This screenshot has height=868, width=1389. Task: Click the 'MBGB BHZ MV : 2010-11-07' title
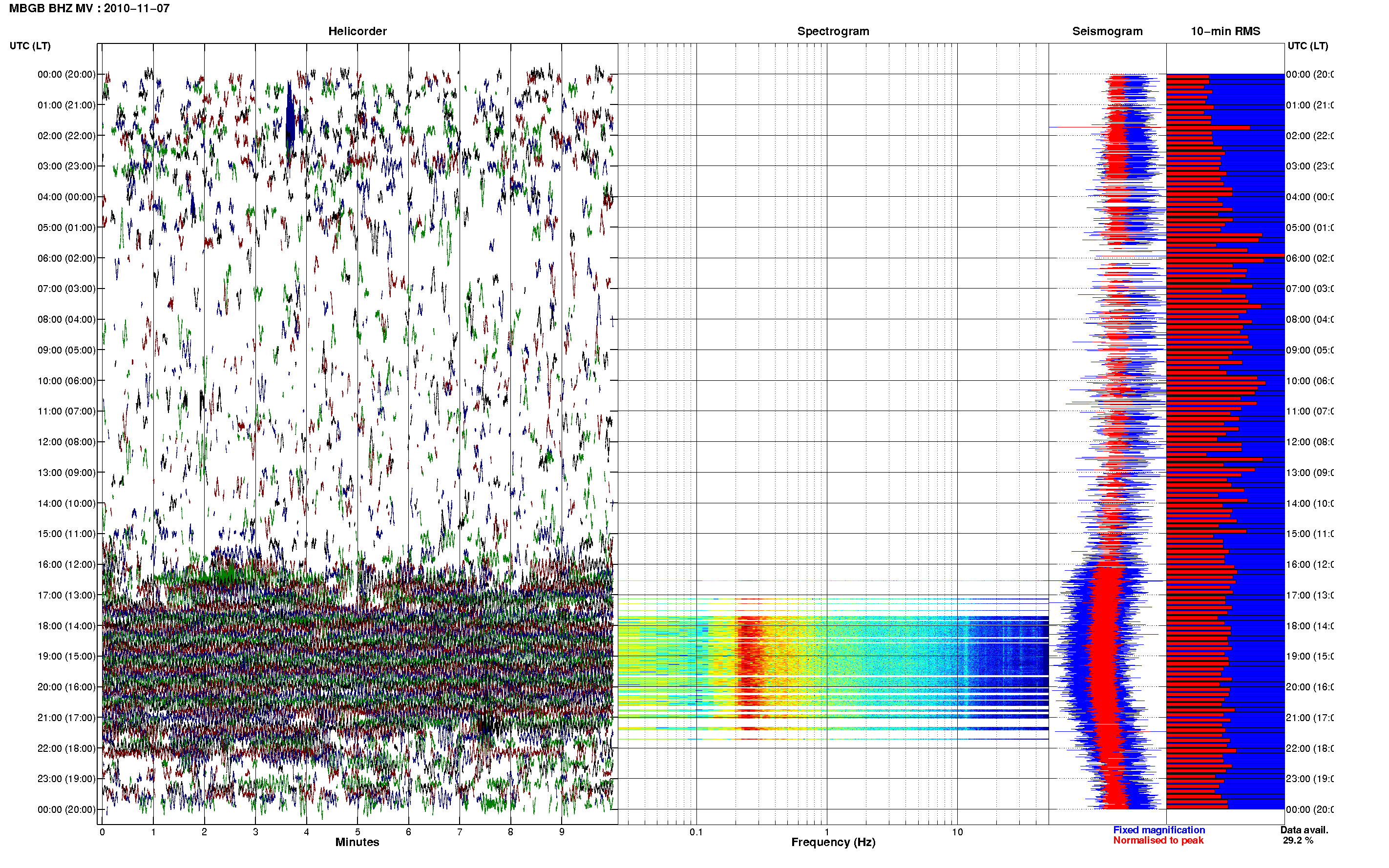(89, 8)
